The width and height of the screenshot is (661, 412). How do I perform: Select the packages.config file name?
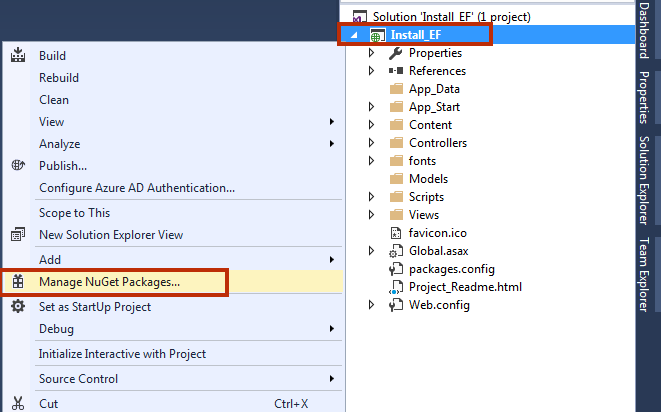click(451, 269)
